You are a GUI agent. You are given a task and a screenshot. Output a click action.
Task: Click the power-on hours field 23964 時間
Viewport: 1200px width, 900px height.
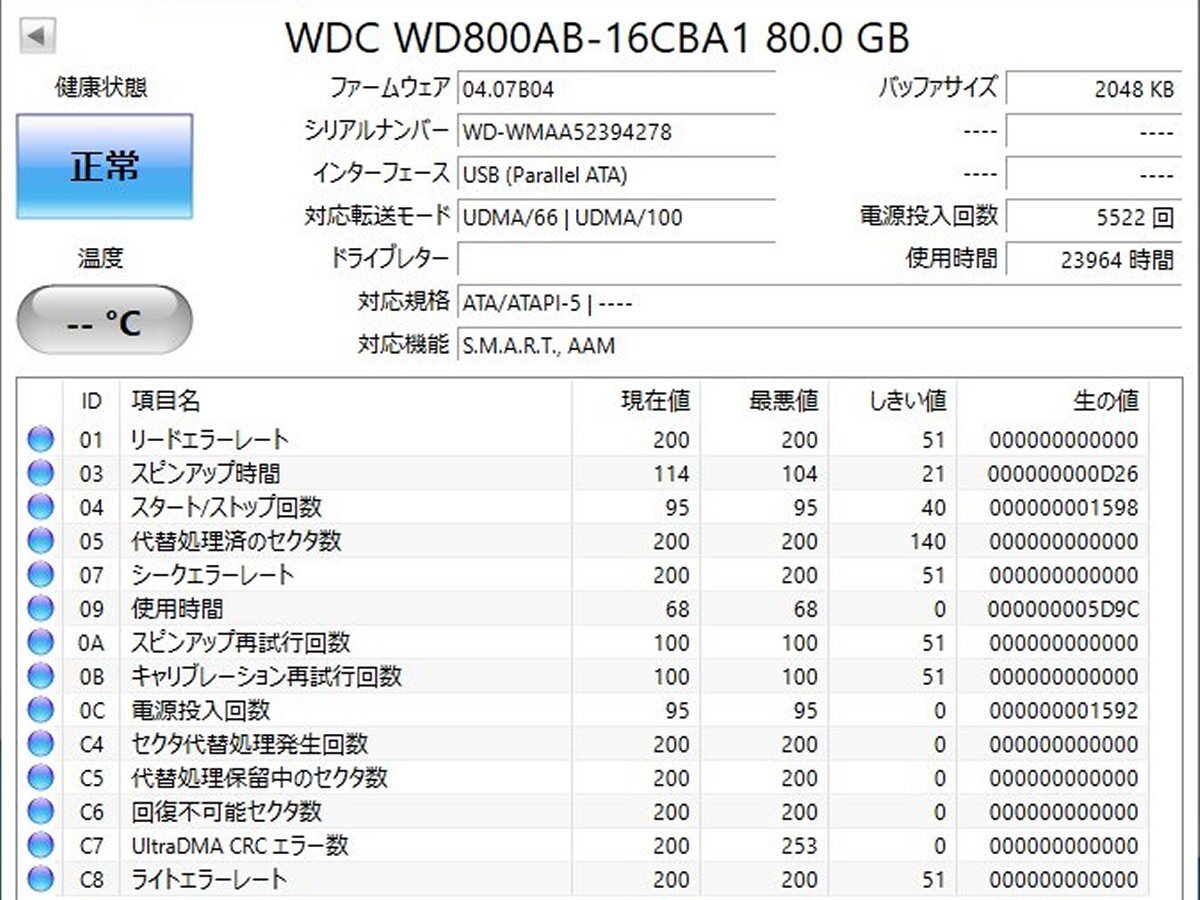[x=1093, y=259]
